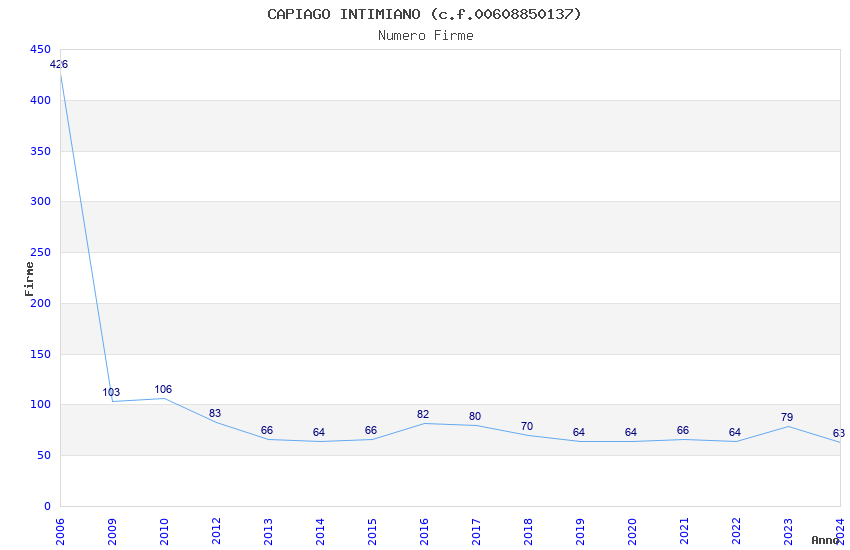This screenshot has height=550, width=850.
Task: Click the chart title 'CAPIAGO INTIMIANO (c.f.00608850137)'
Action: click(x=424, y=14)
